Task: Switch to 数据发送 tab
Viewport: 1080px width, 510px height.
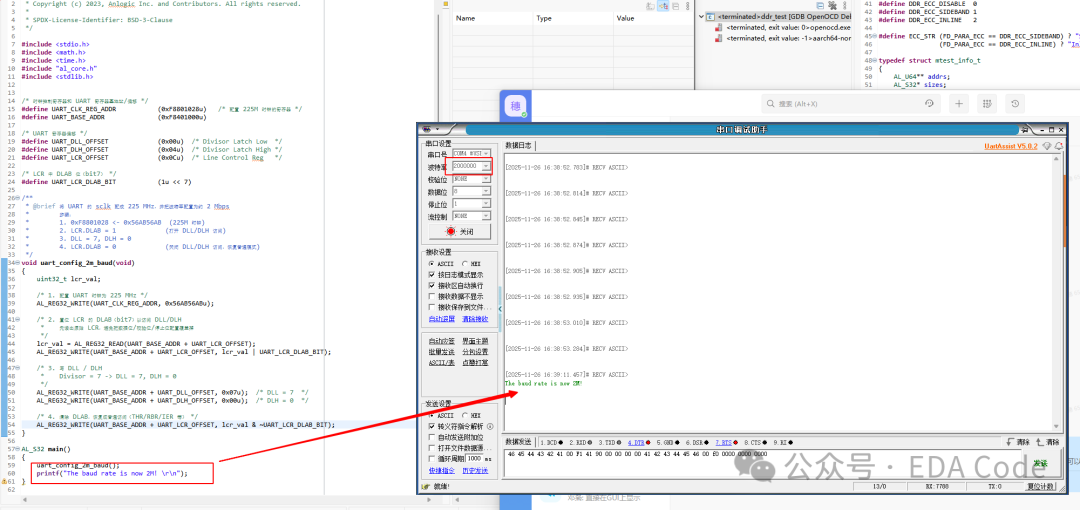Action: tap(519, 442)
